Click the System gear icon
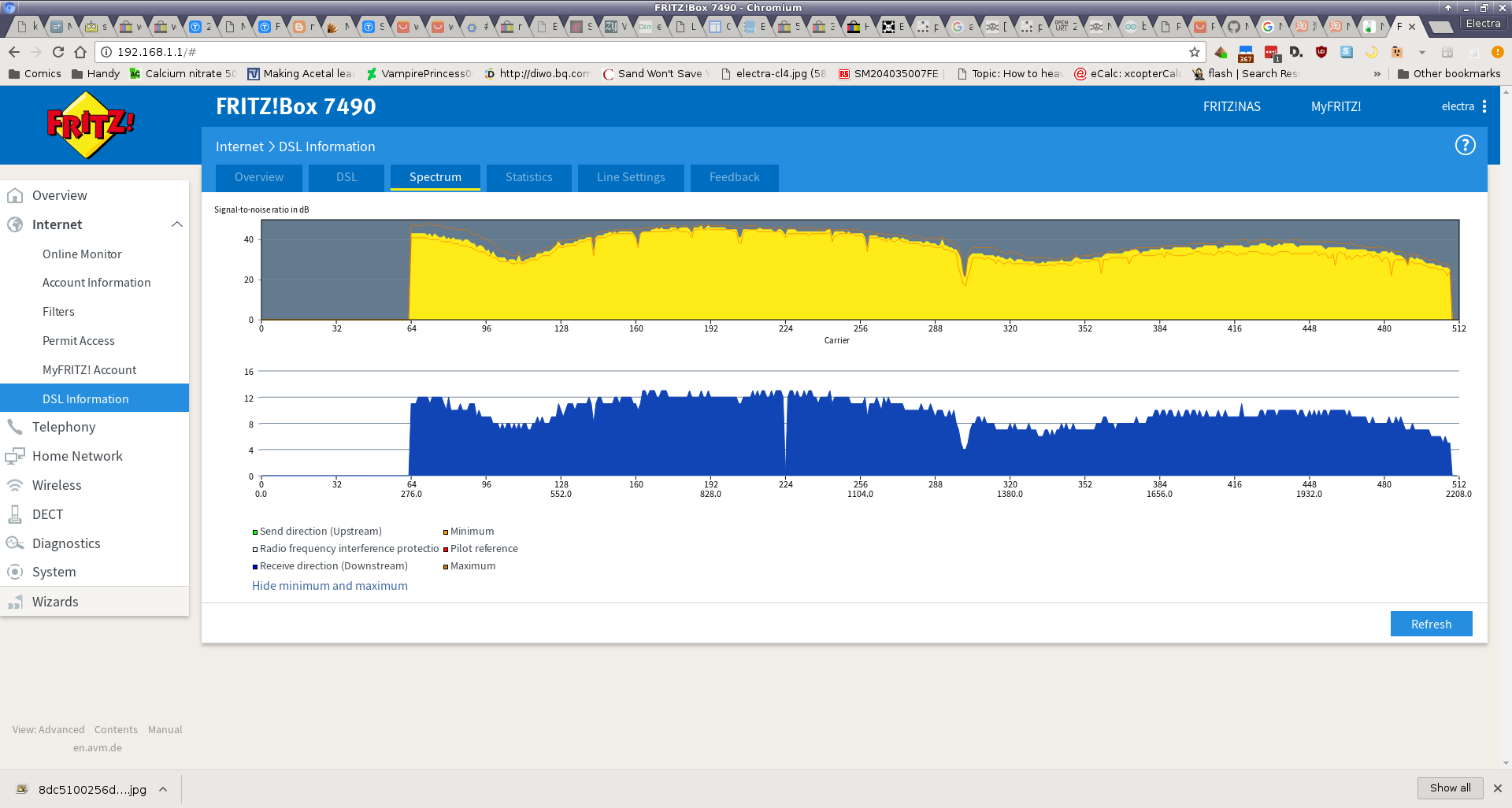This screenshot has height=808, width=1512. coord(15,572)
